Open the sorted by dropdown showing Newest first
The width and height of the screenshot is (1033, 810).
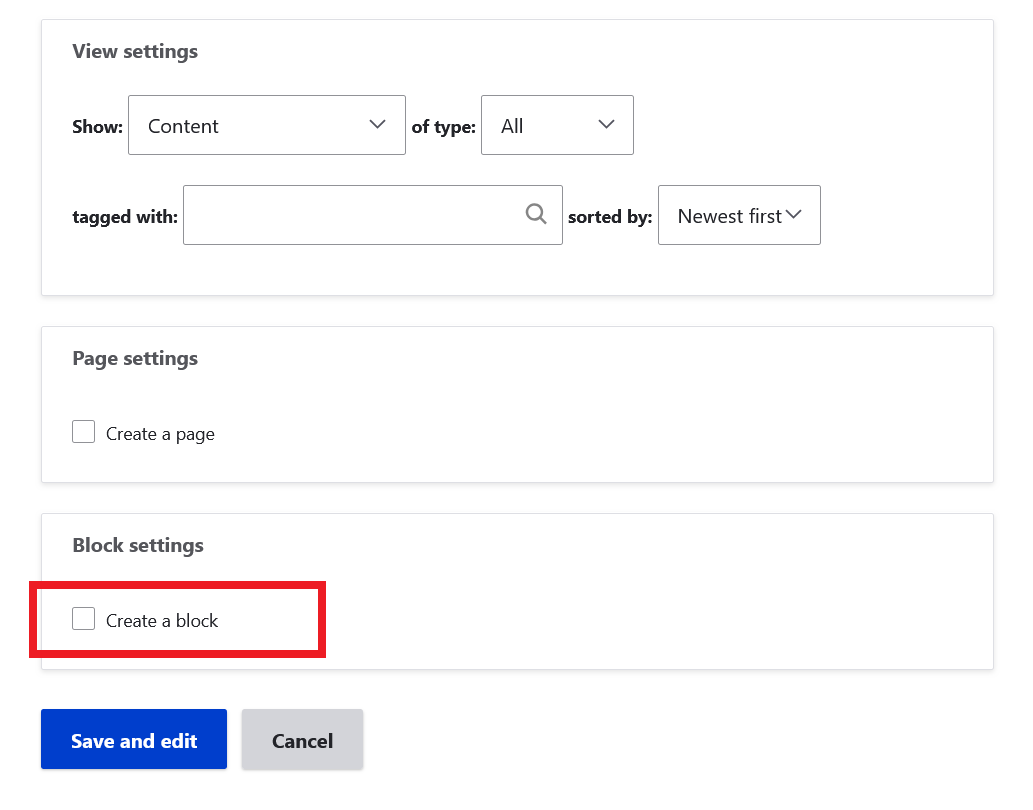739,214
